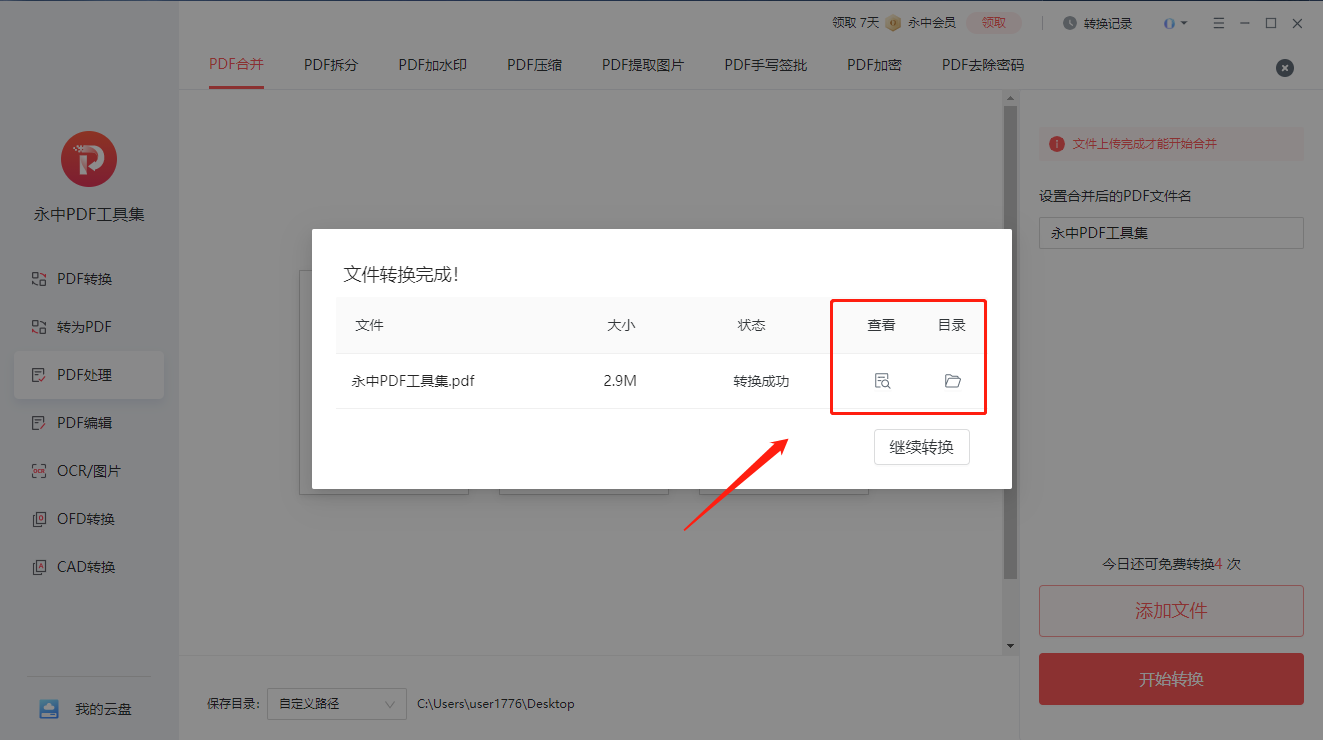The image size is (1323, 740).
Task: Click the 保存目录 label
Action: [x=233, y=704]
